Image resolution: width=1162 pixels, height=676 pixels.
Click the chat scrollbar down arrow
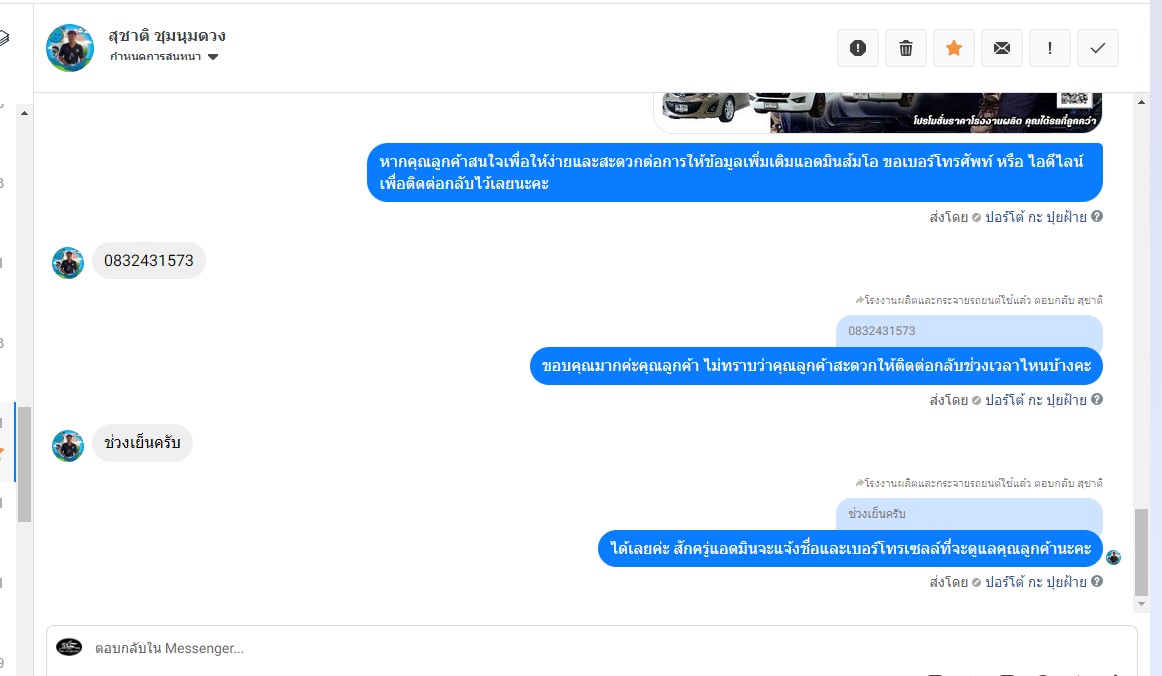[x=1141, y=603]
